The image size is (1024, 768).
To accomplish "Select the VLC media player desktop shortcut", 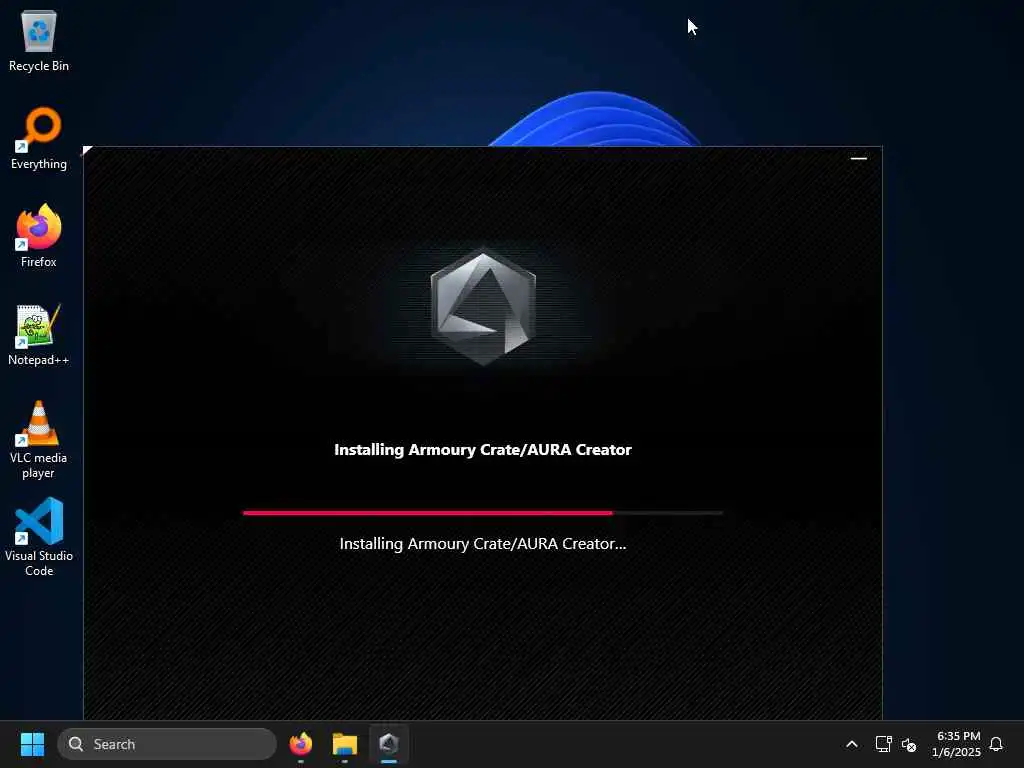I will pos(39,440).
